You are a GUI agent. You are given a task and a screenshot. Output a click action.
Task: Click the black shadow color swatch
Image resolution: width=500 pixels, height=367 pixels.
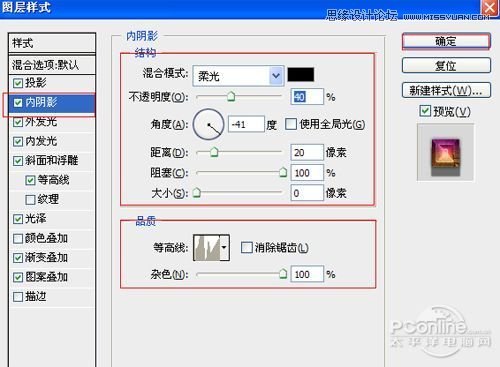pyautogui.click(x=300, y=74)
